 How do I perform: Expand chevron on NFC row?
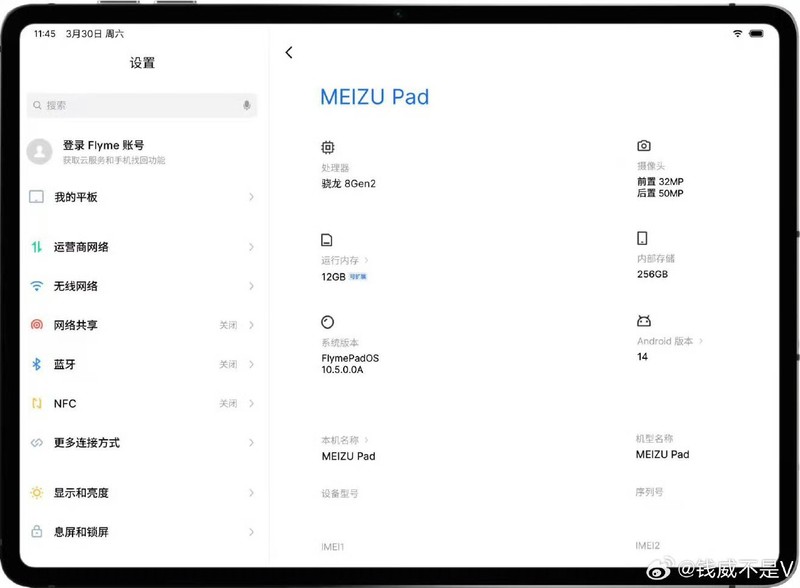coord(251,404)
